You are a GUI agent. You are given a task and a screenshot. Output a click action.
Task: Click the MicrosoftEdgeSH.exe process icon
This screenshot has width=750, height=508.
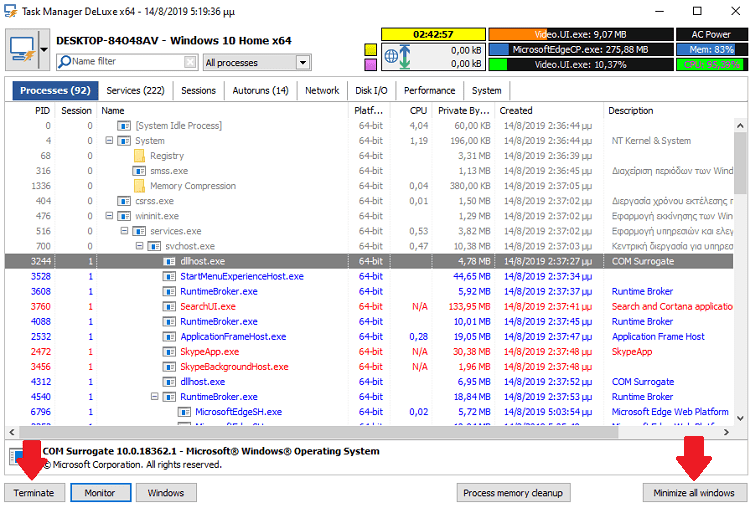click(184, 412)
